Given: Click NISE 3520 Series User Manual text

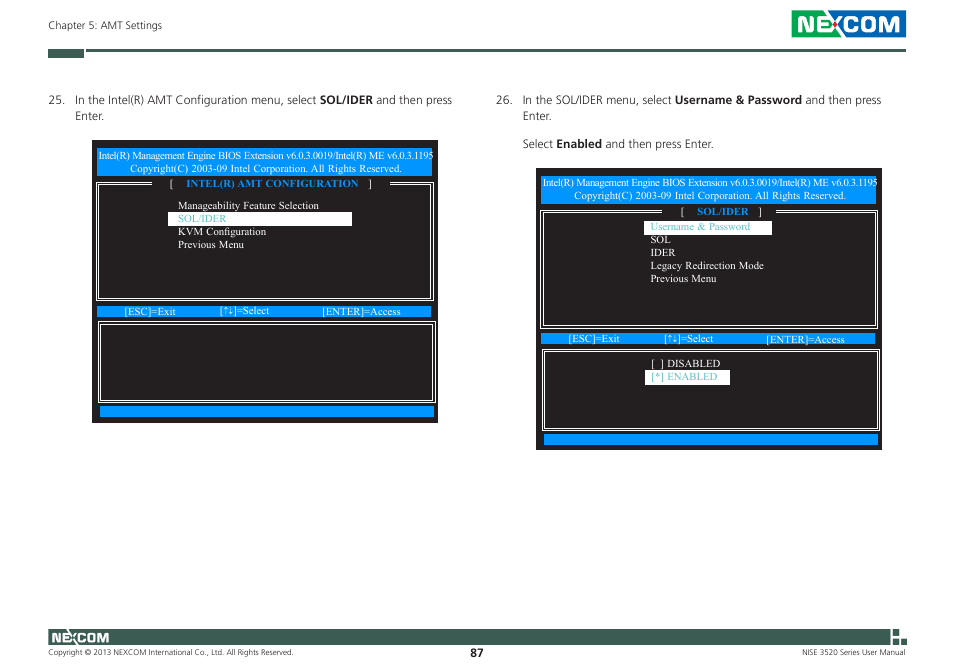Looking at the screenshot, I should coord(853,653).
